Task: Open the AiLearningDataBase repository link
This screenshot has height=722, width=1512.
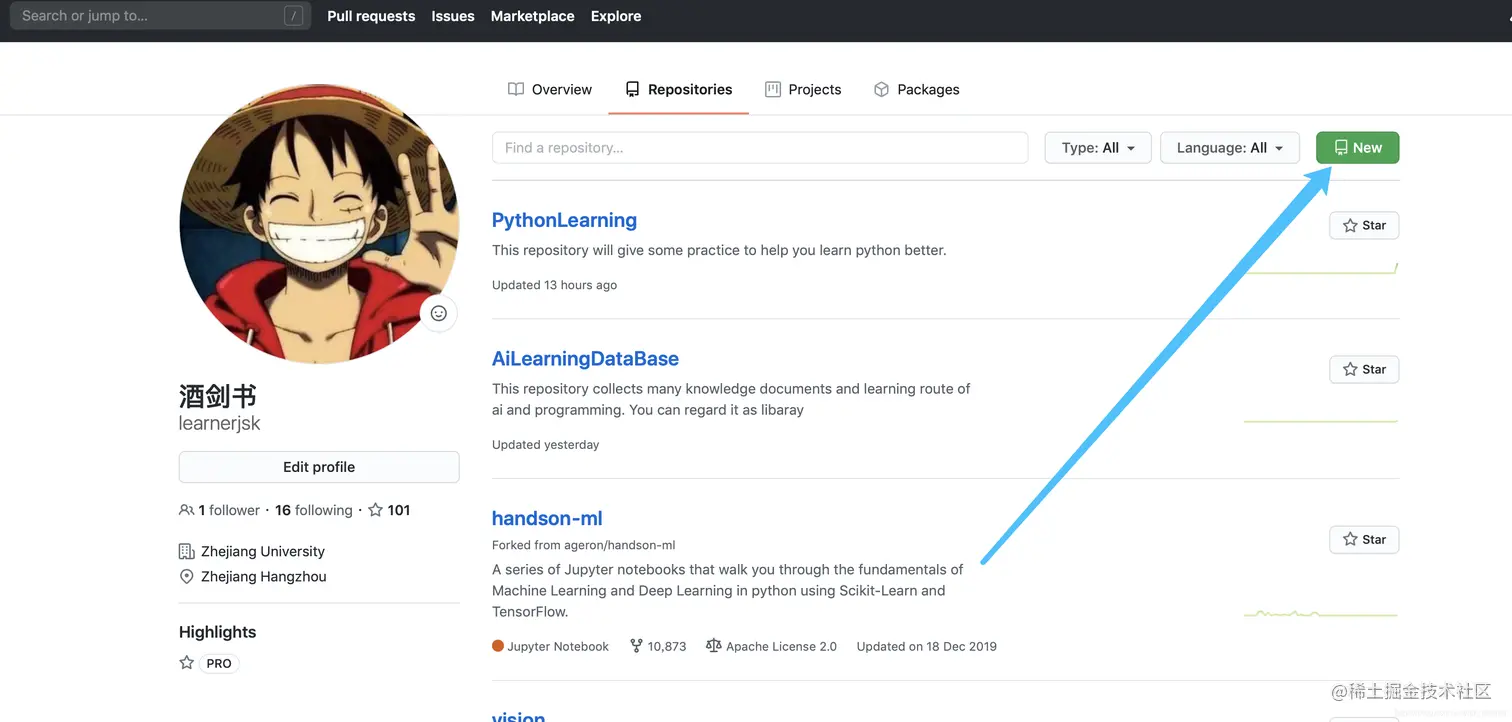Action: pyautogui.click(x=585, y=359)
